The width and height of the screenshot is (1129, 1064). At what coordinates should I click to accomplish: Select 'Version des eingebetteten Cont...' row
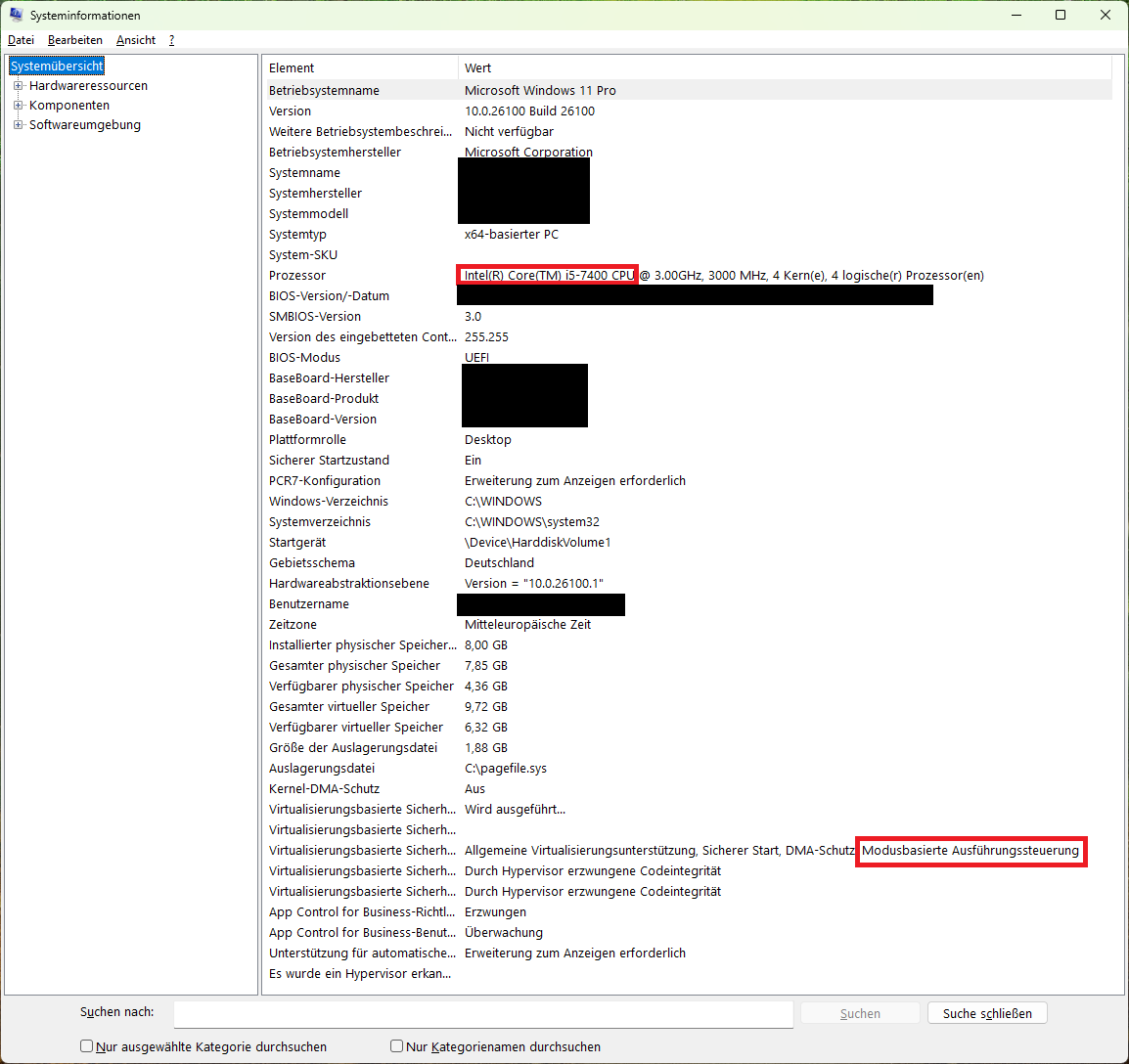[688, 337]
